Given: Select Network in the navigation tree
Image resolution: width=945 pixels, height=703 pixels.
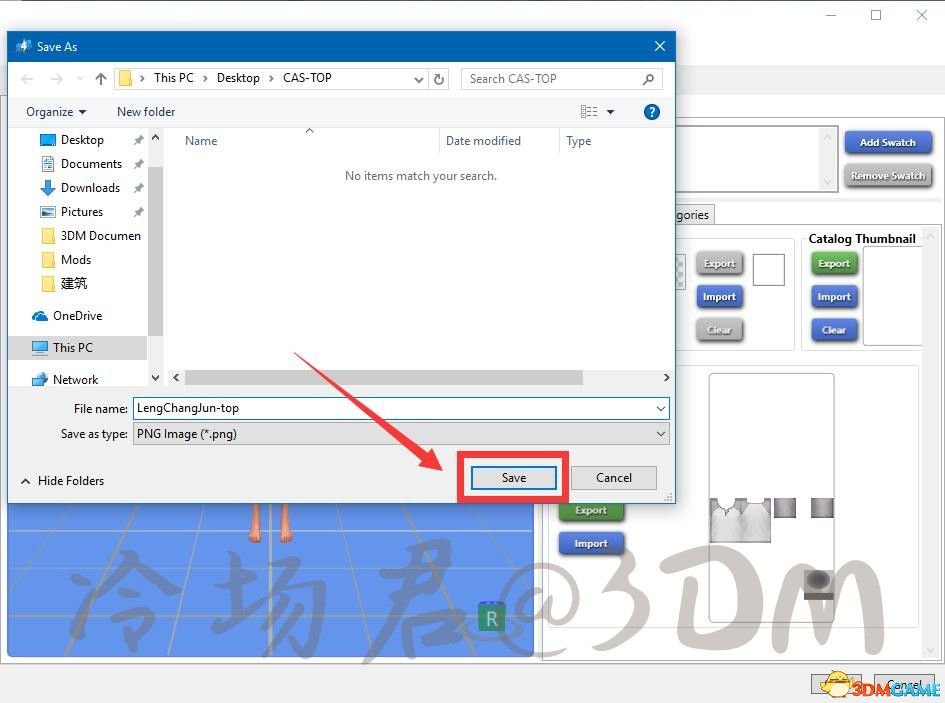Looking at the screenshot, I should point(75,380).
